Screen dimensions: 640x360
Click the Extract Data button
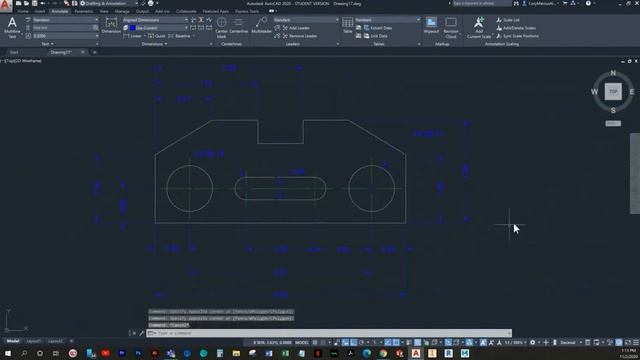click(x=378, y=28)
